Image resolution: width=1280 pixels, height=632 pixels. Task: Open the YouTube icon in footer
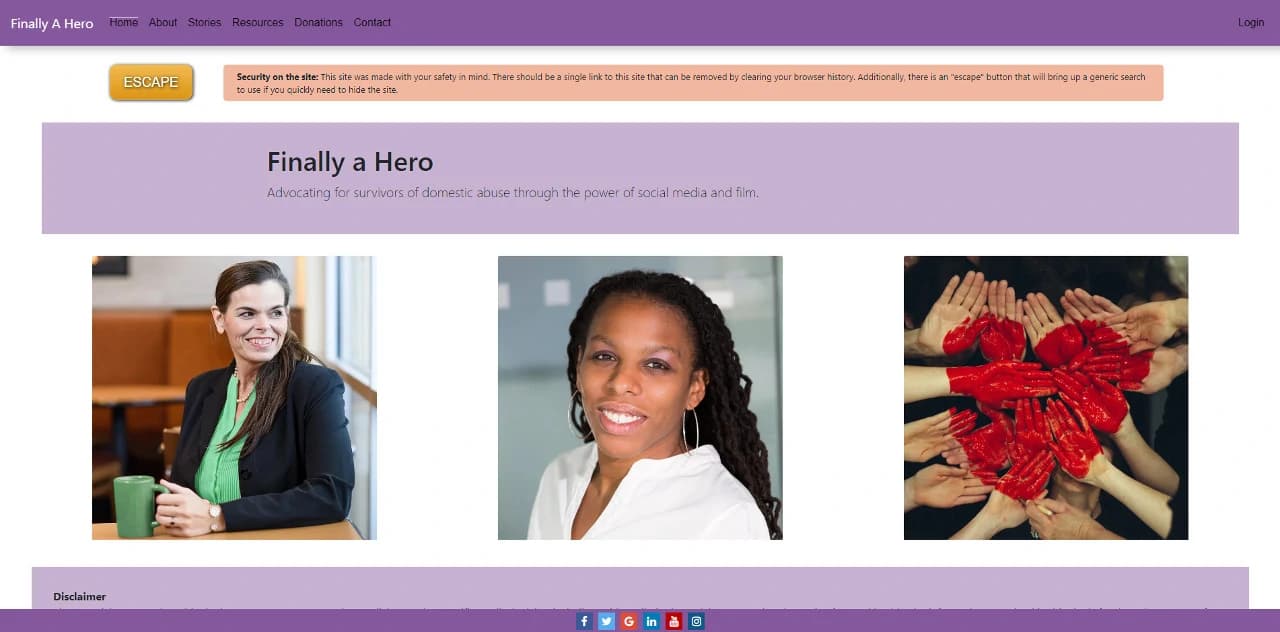pos(674,621)
